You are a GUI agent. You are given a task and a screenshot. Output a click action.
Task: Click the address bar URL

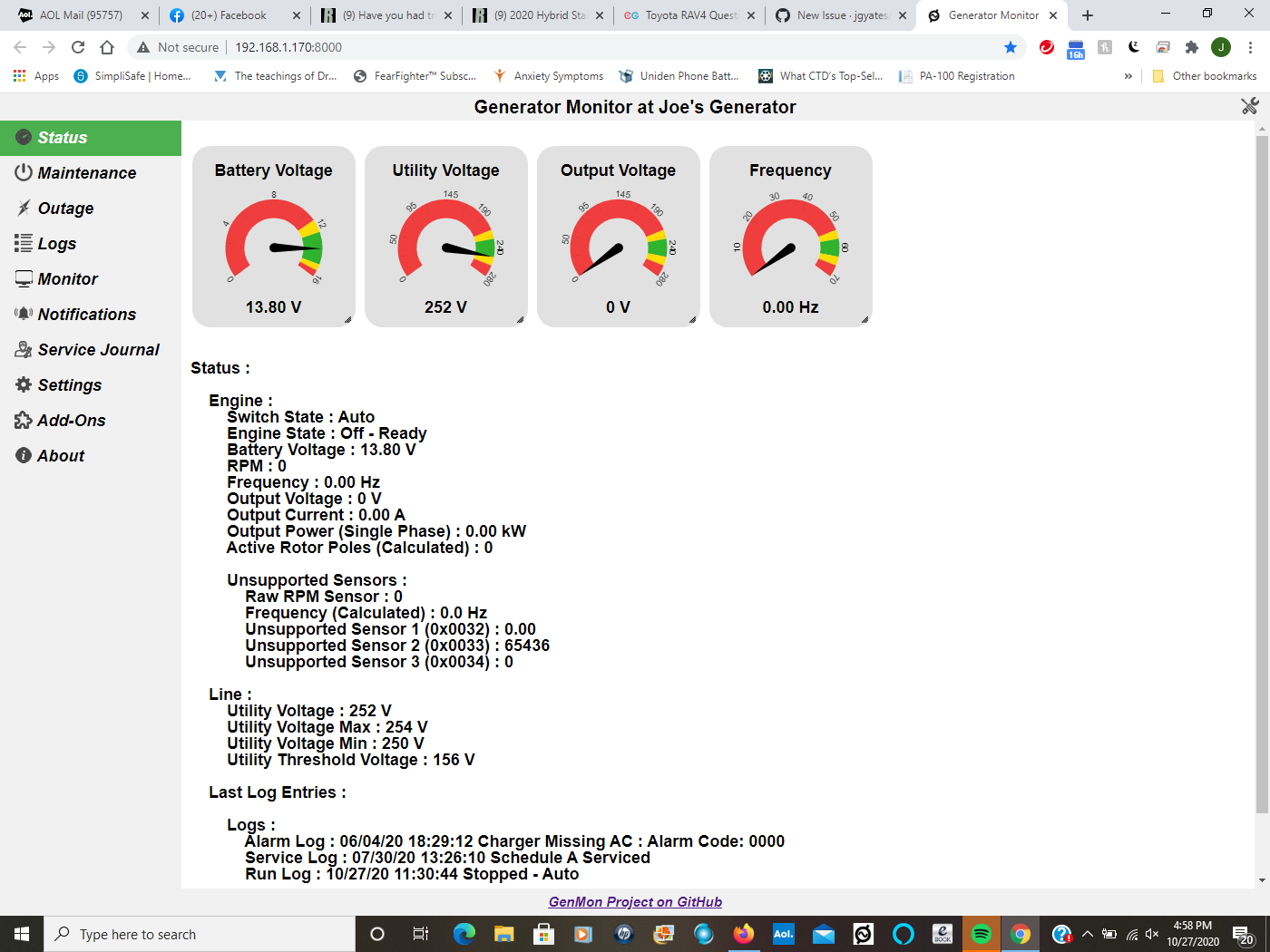[x=288, y=47]
